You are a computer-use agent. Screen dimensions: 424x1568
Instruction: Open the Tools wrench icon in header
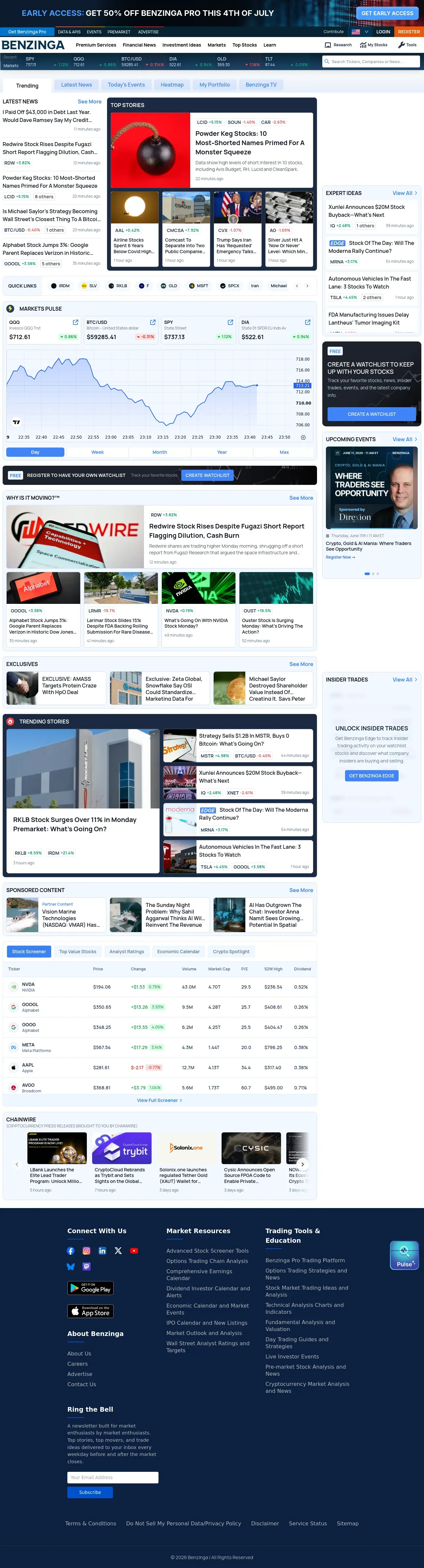[402, 45]
